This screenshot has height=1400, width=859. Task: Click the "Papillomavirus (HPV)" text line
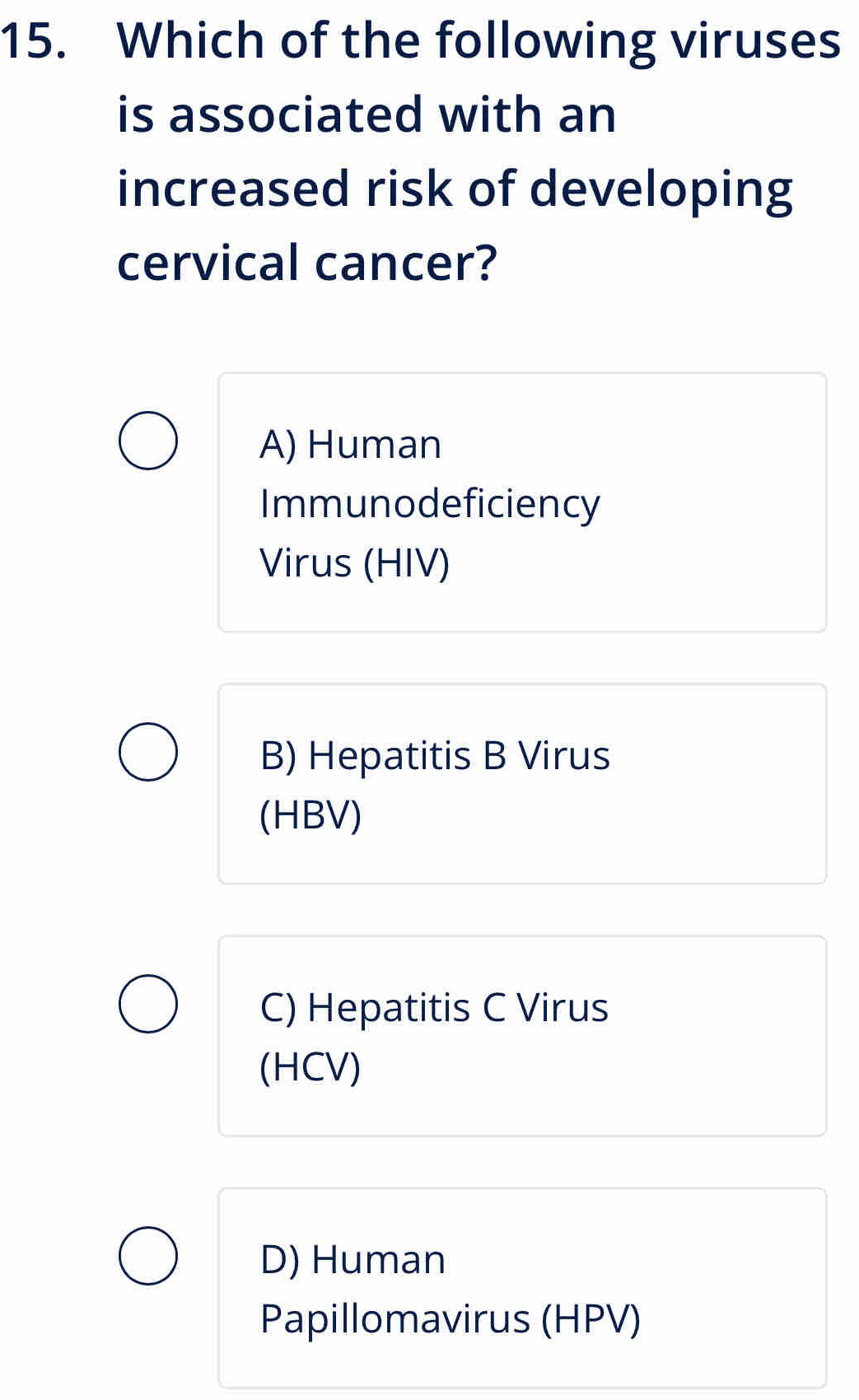(x=450, y=1318)
